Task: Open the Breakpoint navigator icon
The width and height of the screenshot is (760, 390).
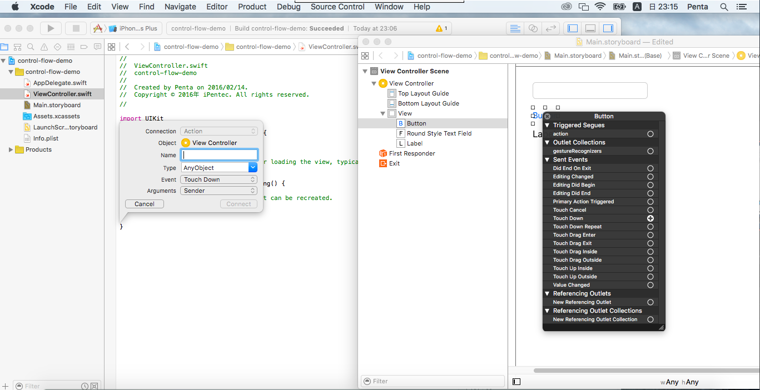Action: click(x=84, y=47)
